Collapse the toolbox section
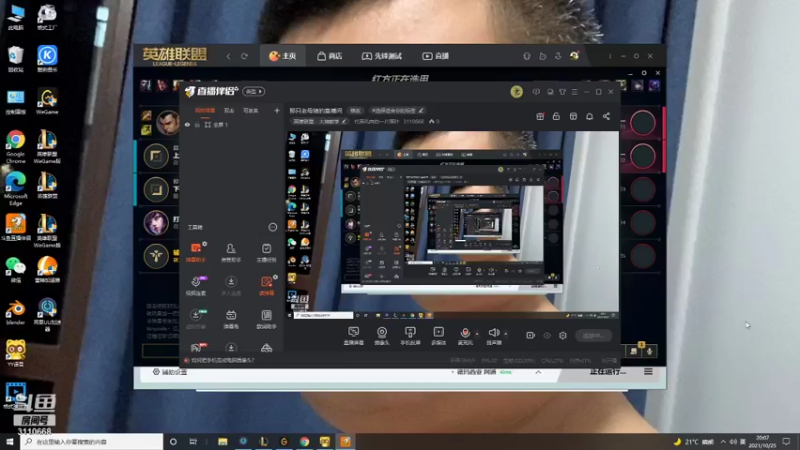 click(272, 227)
